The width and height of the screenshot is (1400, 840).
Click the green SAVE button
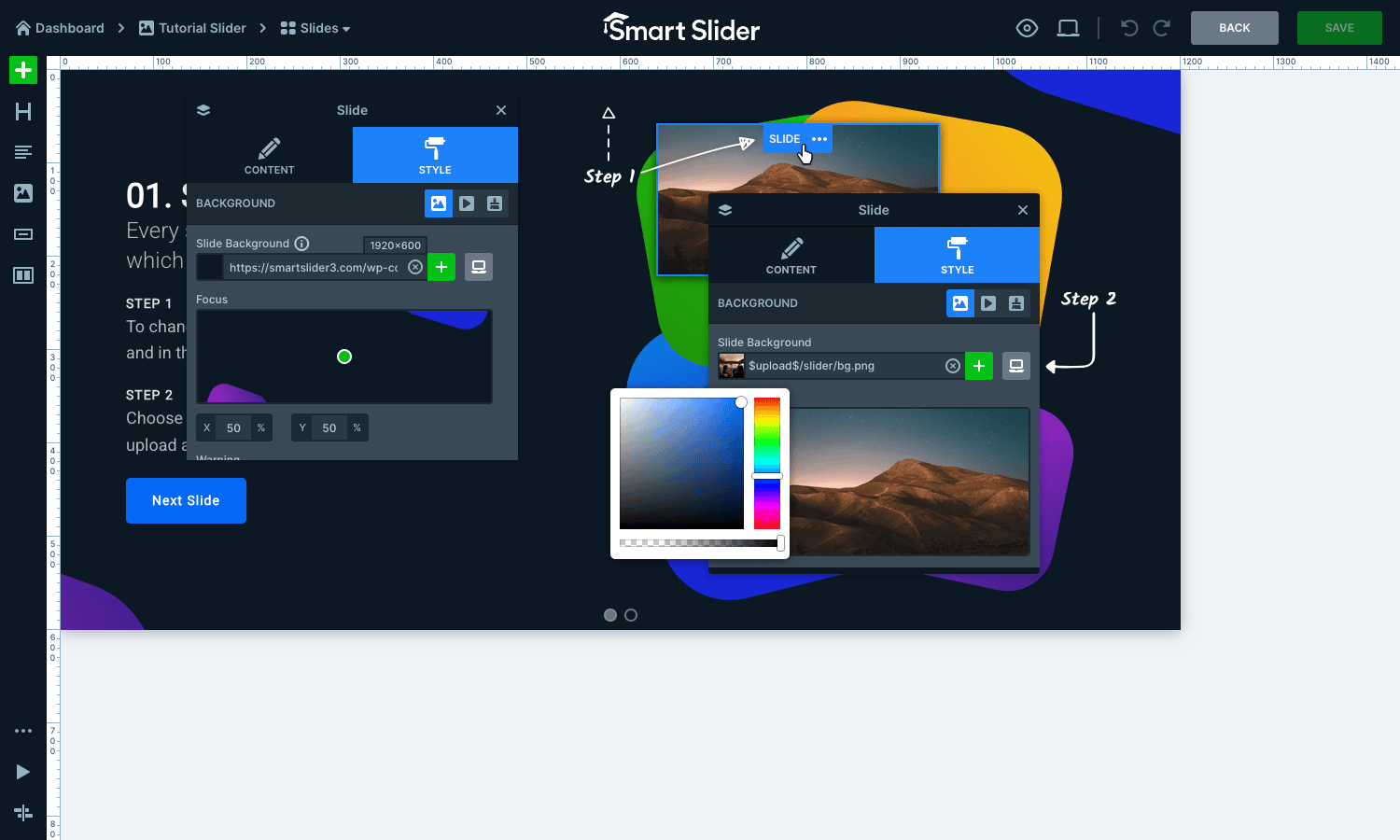pyautogui.click(x=1339, y=28)
